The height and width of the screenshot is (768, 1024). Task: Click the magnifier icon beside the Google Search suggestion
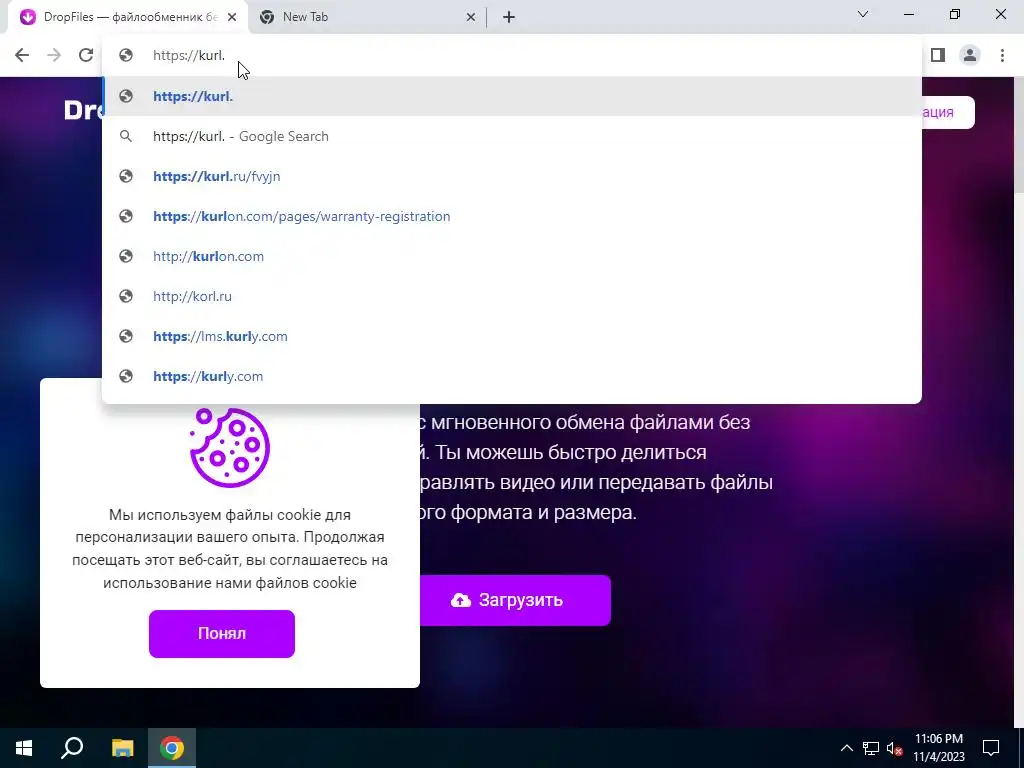(125, 136)
